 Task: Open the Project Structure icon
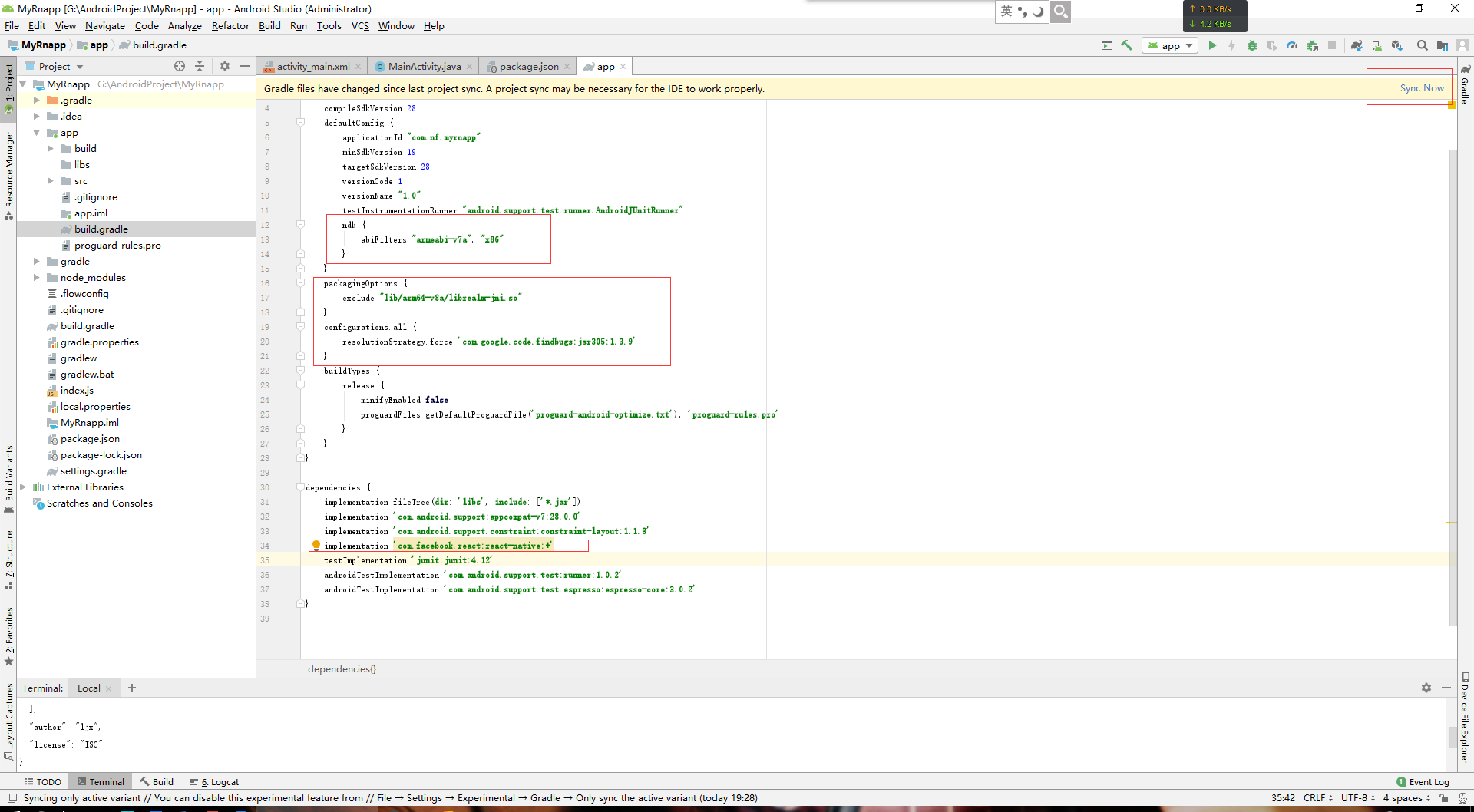tap(1443, 46)
